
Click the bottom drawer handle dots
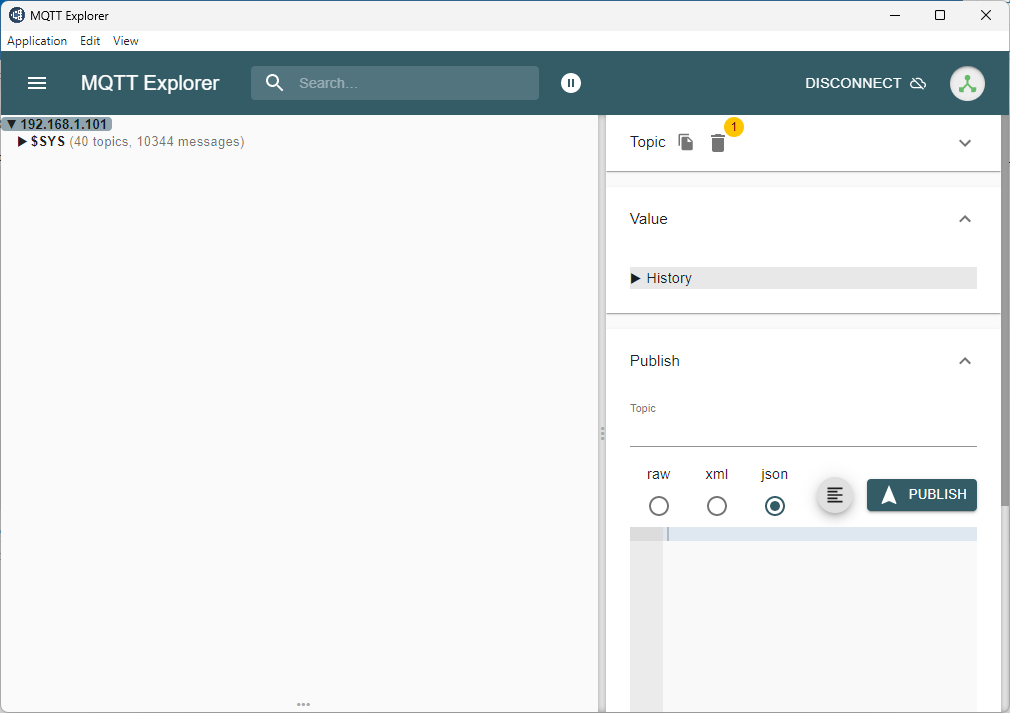pyautogui.click(x=303, y=705)
